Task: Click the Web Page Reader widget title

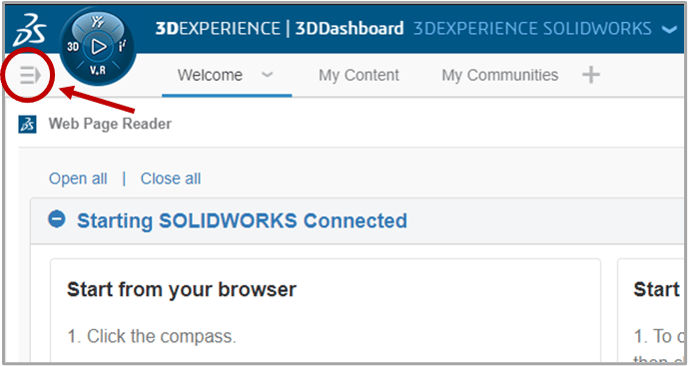Action: tap(110, 124)
